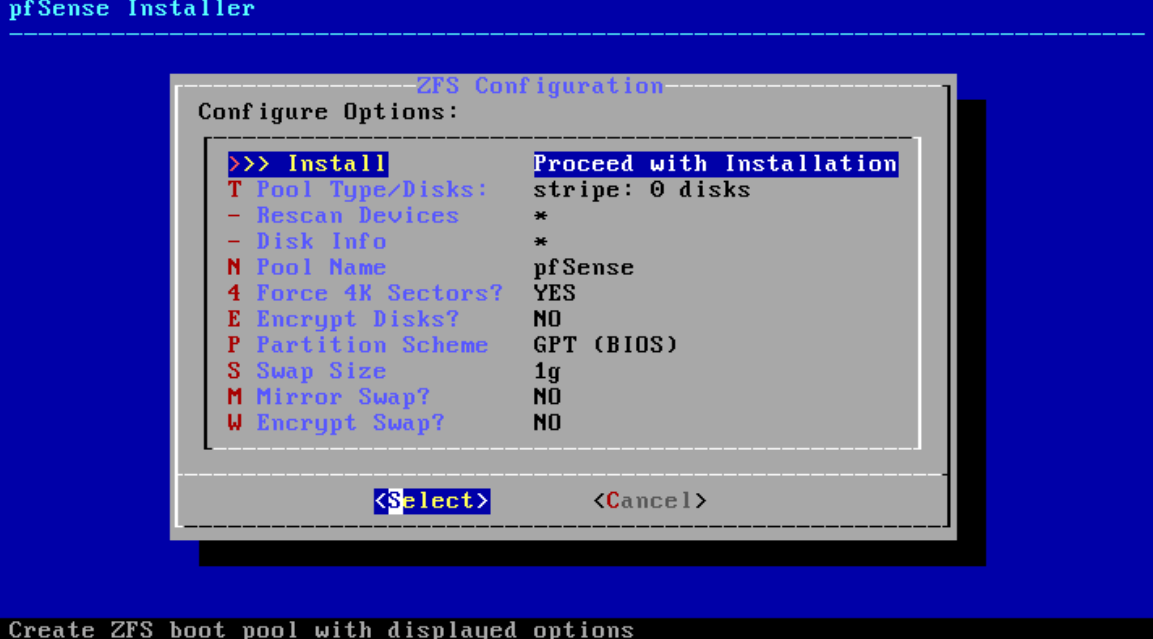
Task: Toggle the Encrypt Swap option
Action: pos(349,423)
